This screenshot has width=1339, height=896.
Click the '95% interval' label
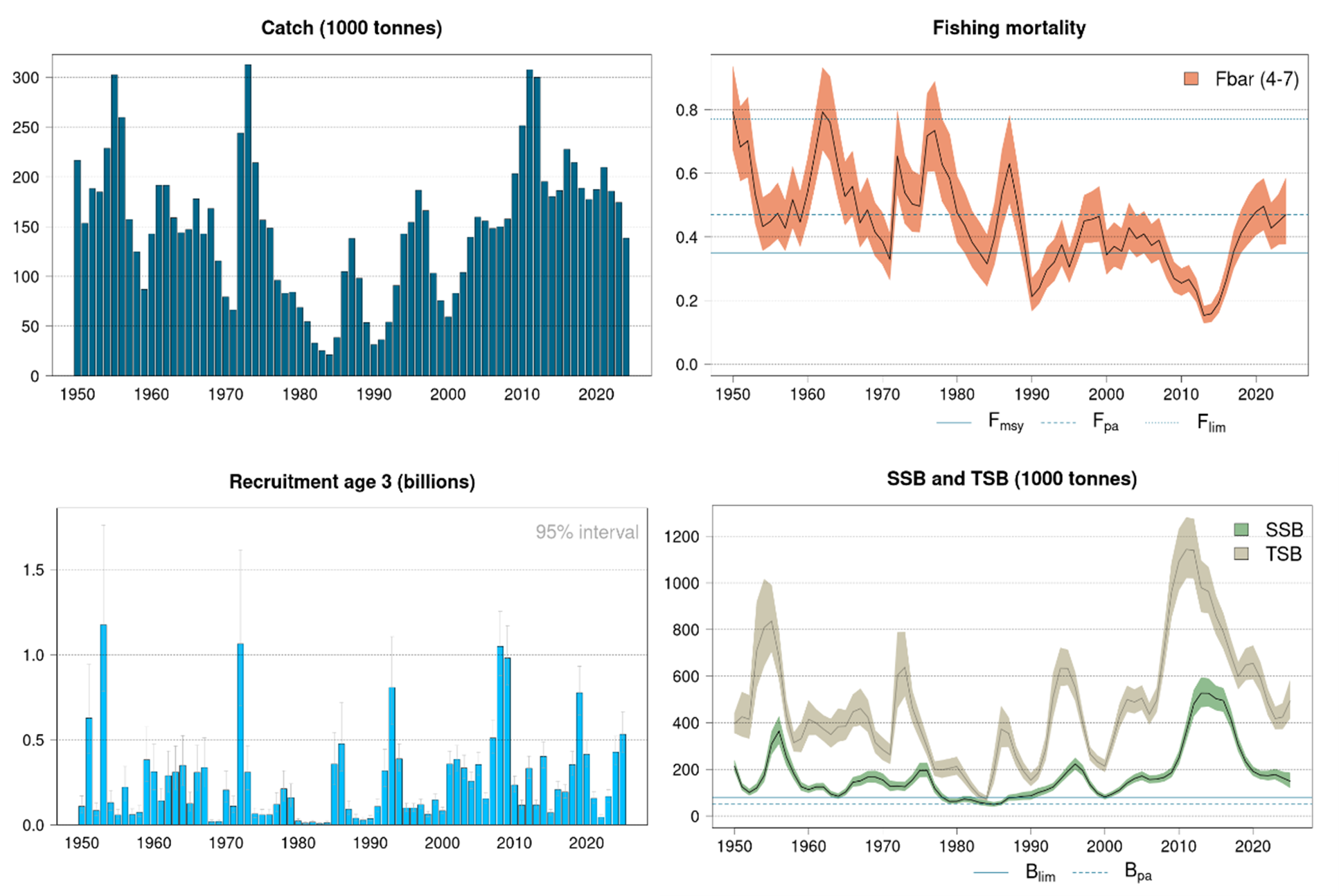[587, 532]
